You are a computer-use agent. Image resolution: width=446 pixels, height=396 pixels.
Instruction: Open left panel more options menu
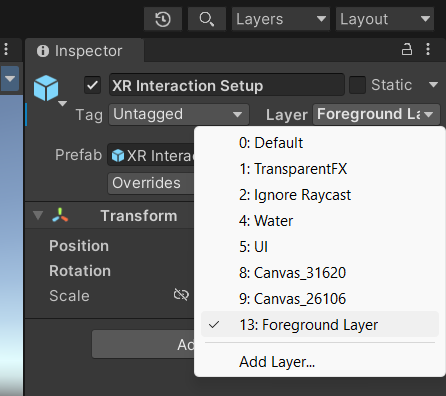click(6, 49)
